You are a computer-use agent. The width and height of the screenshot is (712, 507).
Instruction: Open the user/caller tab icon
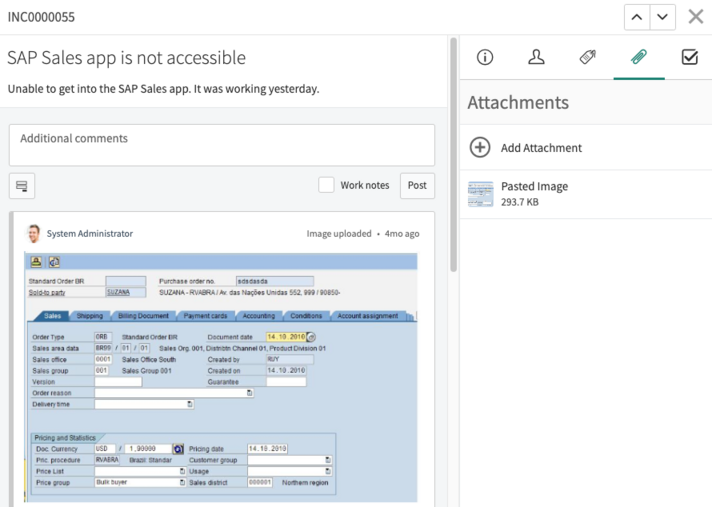tap(536, 57)
